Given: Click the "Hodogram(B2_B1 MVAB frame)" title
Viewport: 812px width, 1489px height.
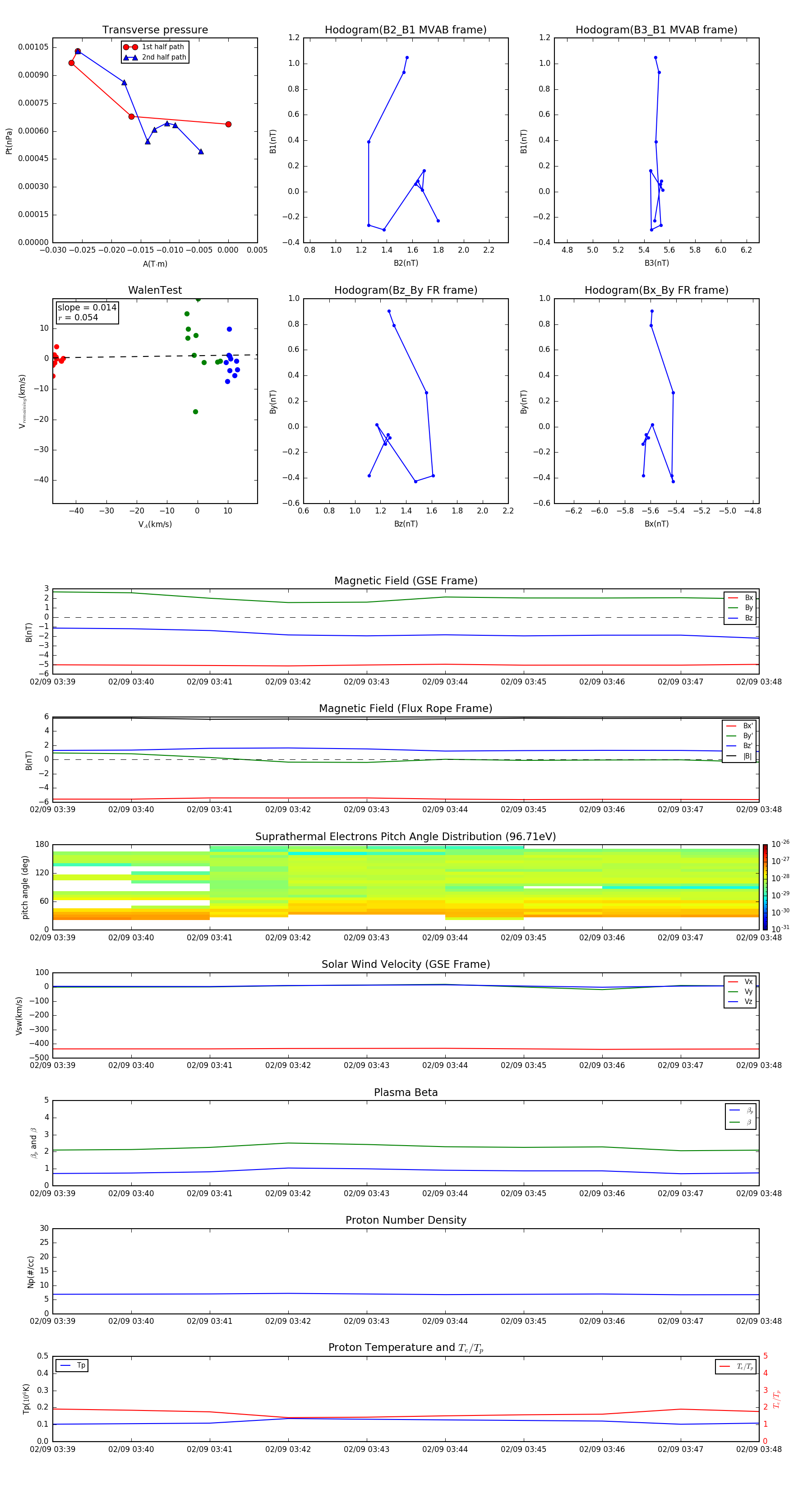Looking at the screenshot, I should pos(406,30).
